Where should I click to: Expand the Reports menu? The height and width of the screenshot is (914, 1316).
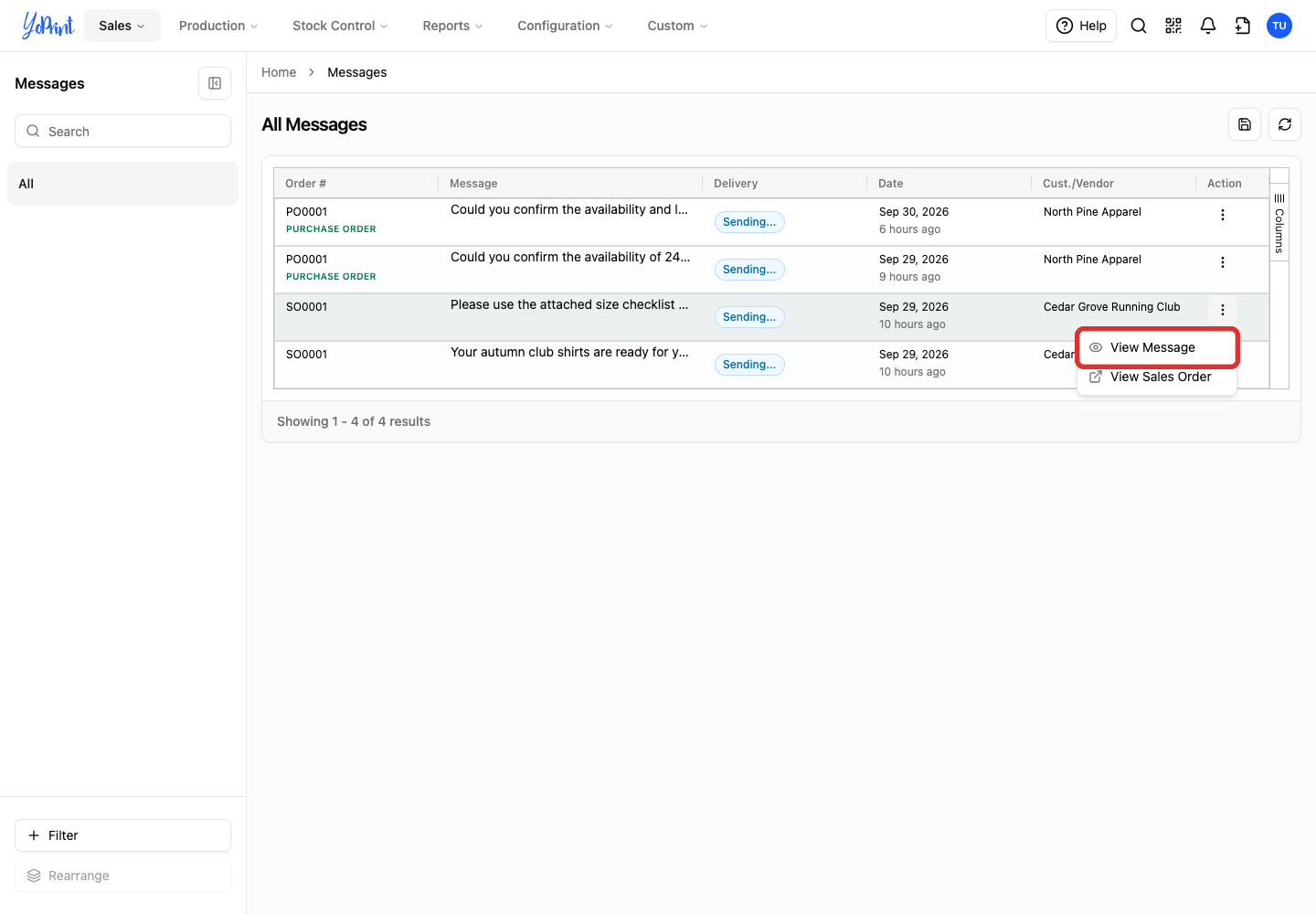click(452, 26)
